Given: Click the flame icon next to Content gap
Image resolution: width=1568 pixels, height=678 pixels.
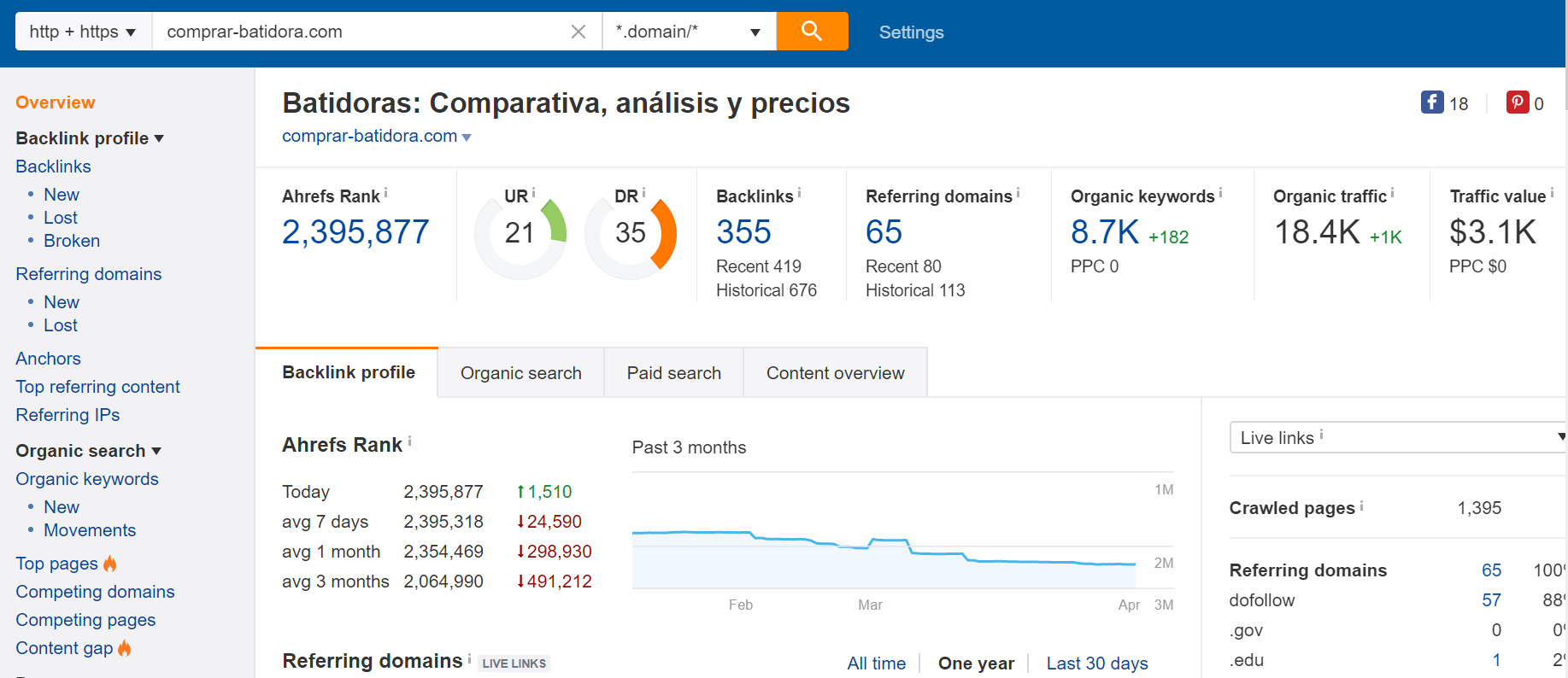Looking at the screenshot, I should pos(124,648).
